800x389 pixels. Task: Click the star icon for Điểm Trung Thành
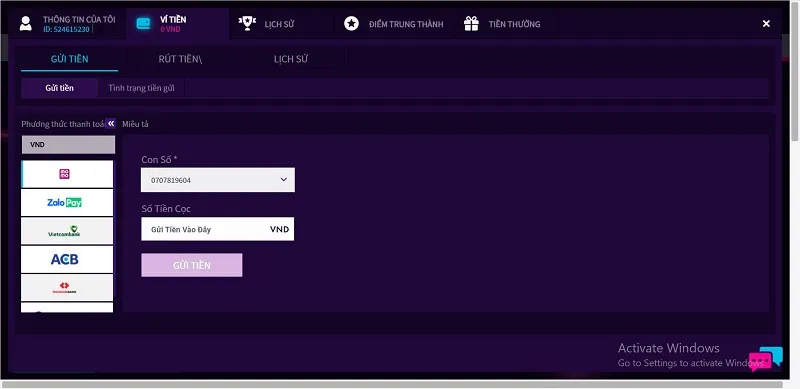click(351, 23)
